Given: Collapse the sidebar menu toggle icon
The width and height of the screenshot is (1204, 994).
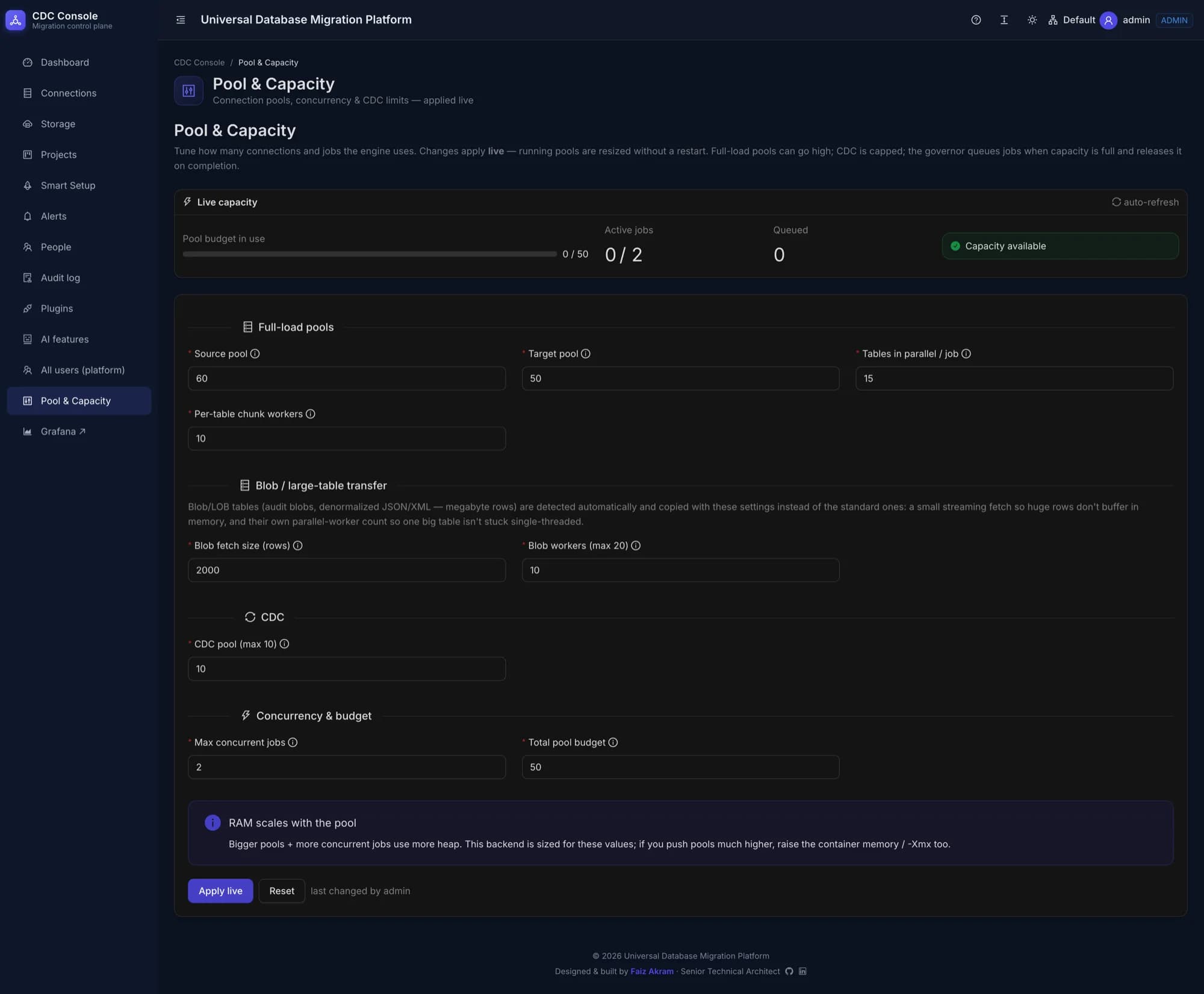Looking at the screenshot, I should [180, 20].
